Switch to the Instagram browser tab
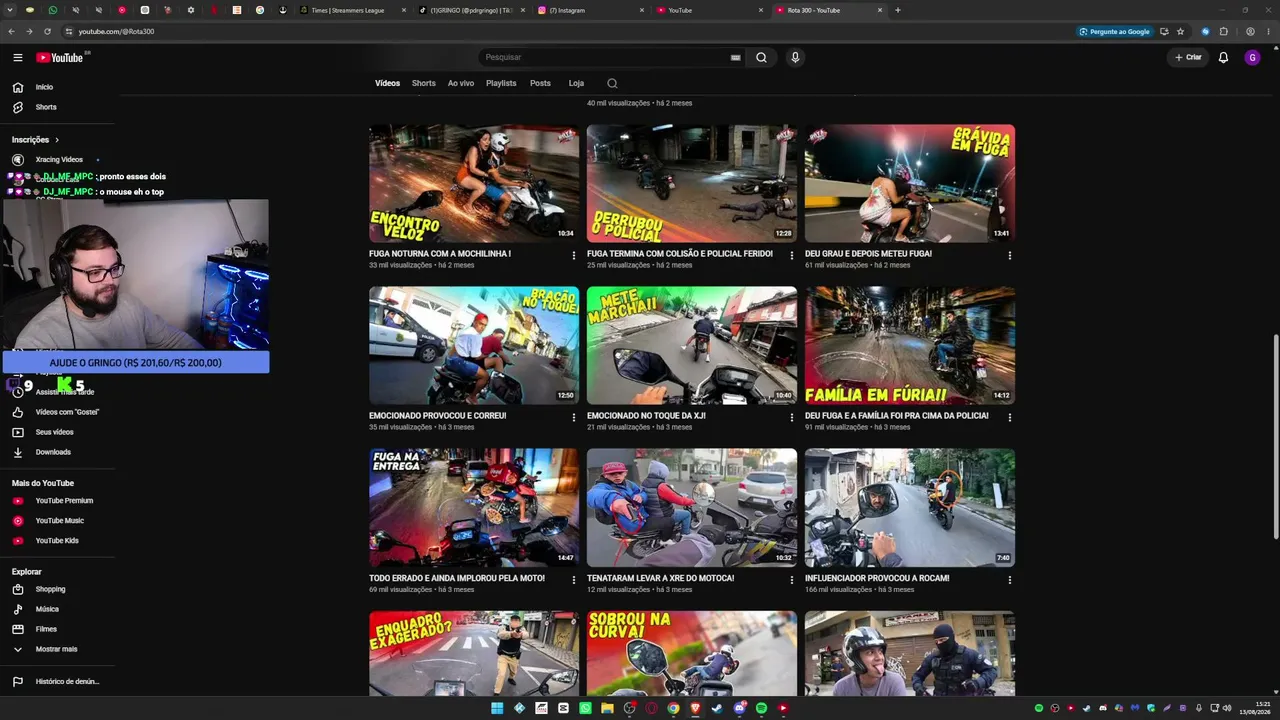This screenshot has width=1280, height=720. coord(590,10)
